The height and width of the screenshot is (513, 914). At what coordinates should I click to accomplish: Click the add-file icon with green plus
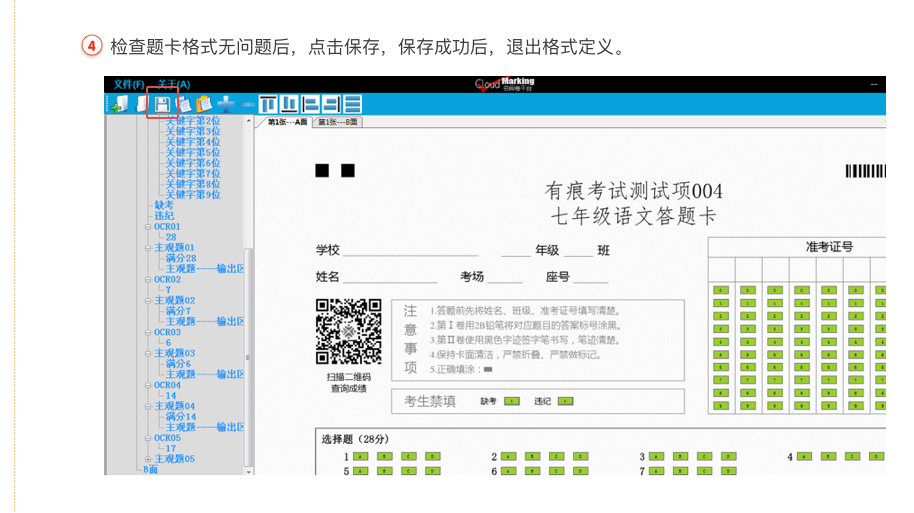click(120, 103)
